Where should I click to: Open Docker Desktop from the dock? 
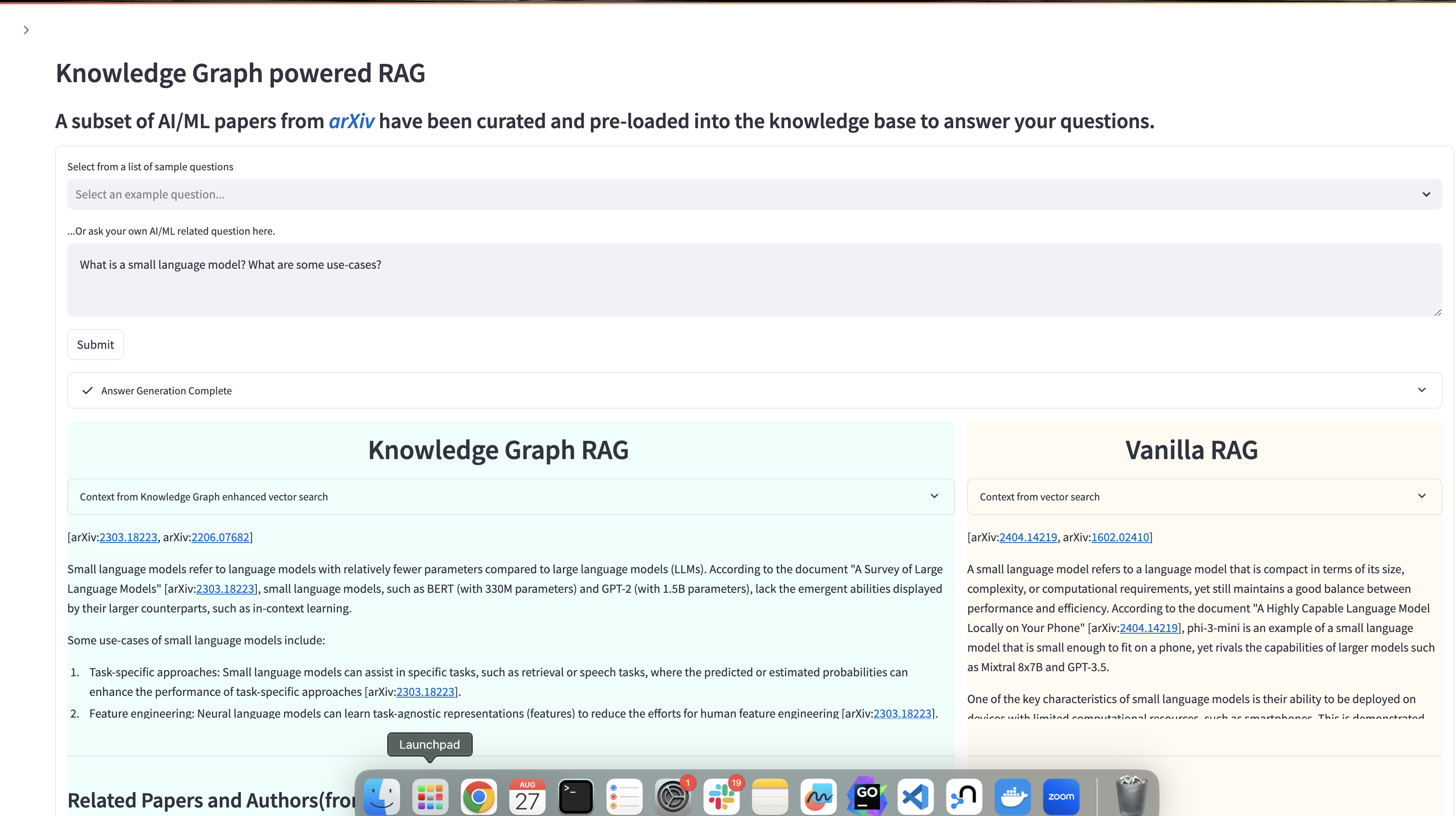pos(1012,796)
